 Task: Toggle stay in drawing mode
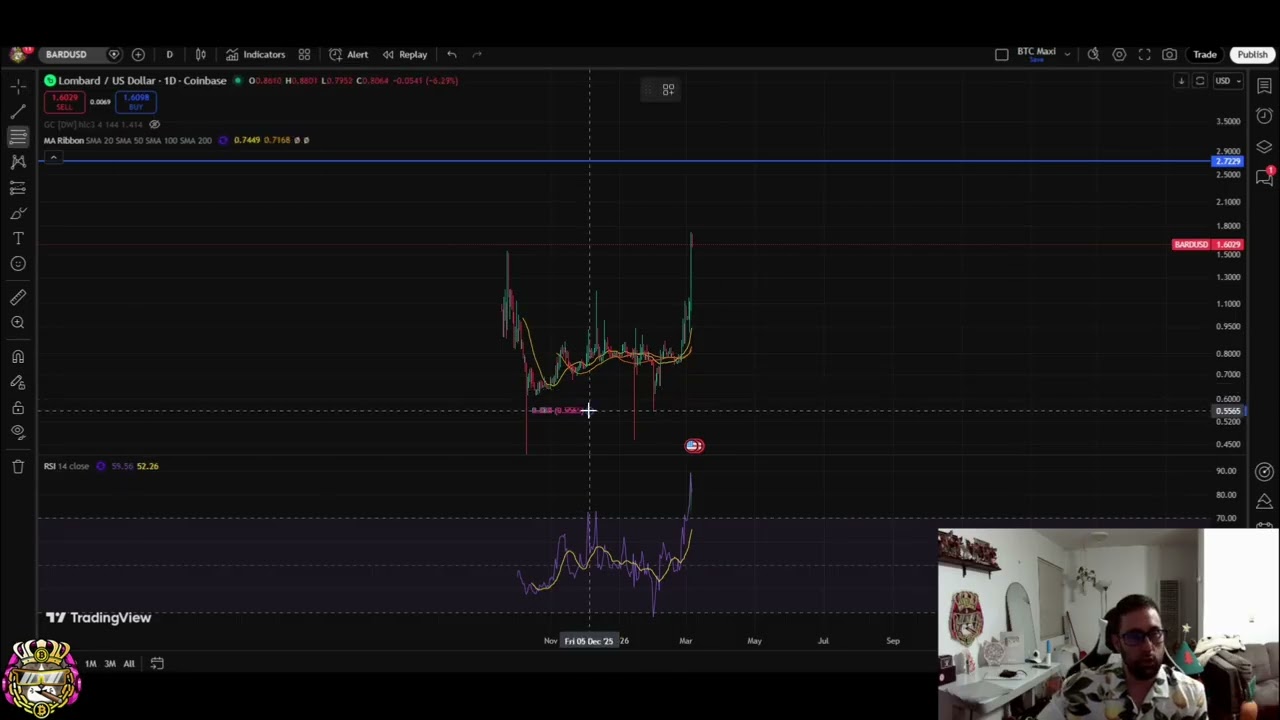18,382
